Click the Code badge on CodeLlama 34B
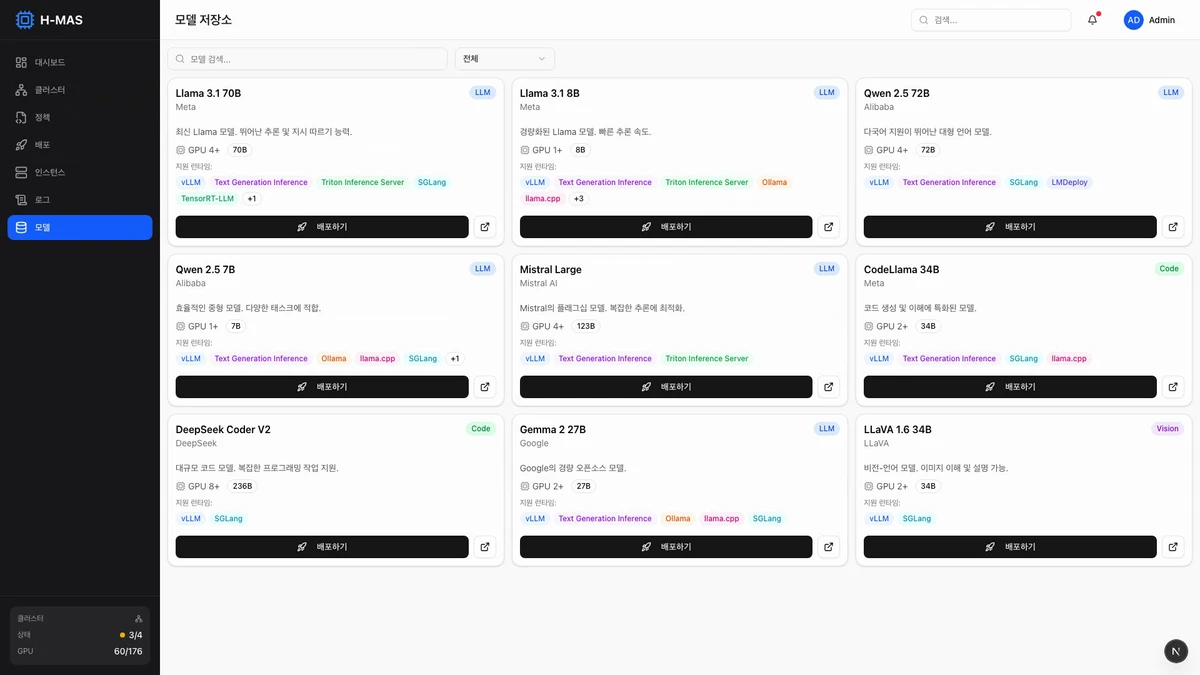1200x675 pixels. (1169, 269)
